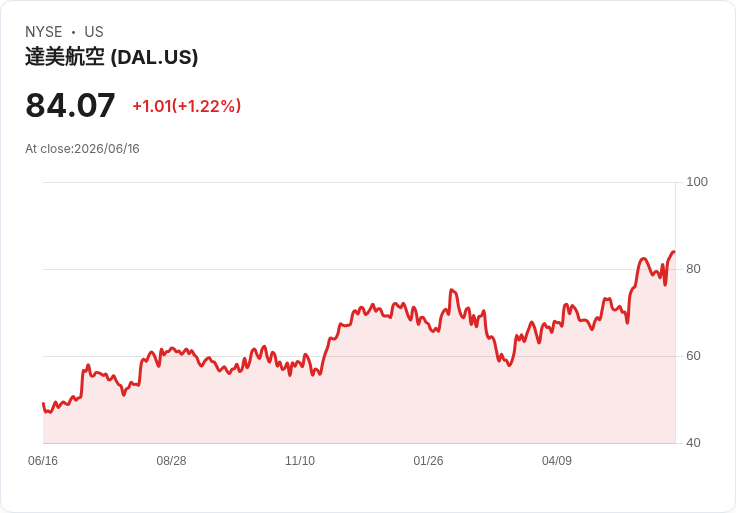Screen dimensions: 736x513
Task: Click the 60 y-axis price label
Action: 693,356
